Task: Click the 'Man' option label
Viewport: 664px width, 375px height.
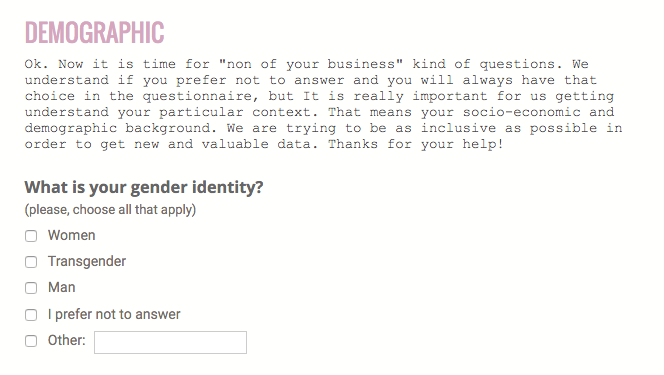Action: [62, 287]
